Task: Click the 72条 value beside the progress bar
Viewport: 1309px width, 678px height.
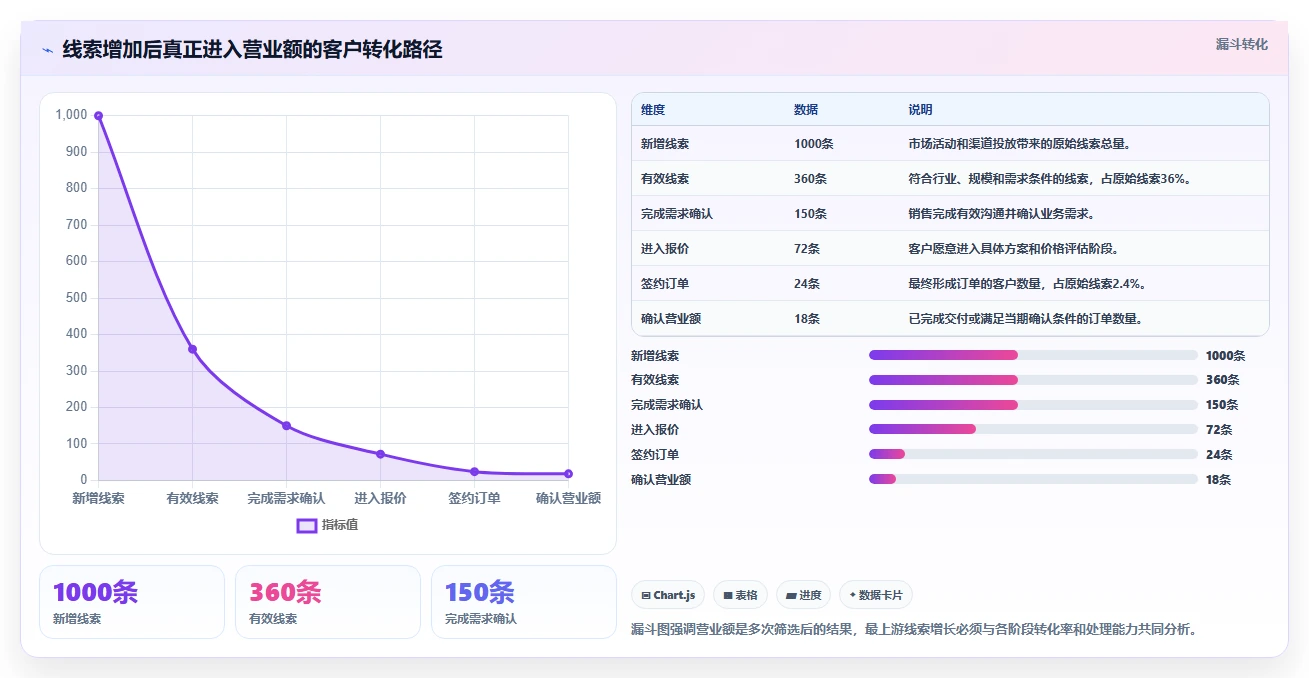Action: coord(1219,430)
